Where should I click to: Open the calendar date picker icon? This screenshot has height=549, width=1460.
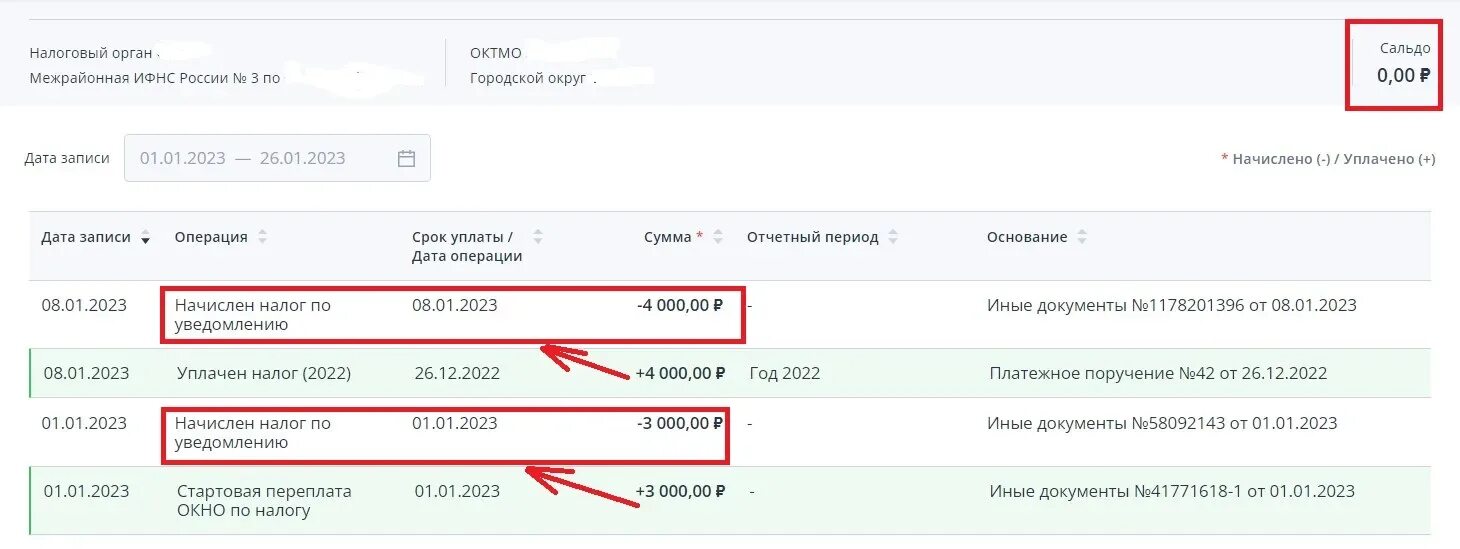(x=406, y=158)
